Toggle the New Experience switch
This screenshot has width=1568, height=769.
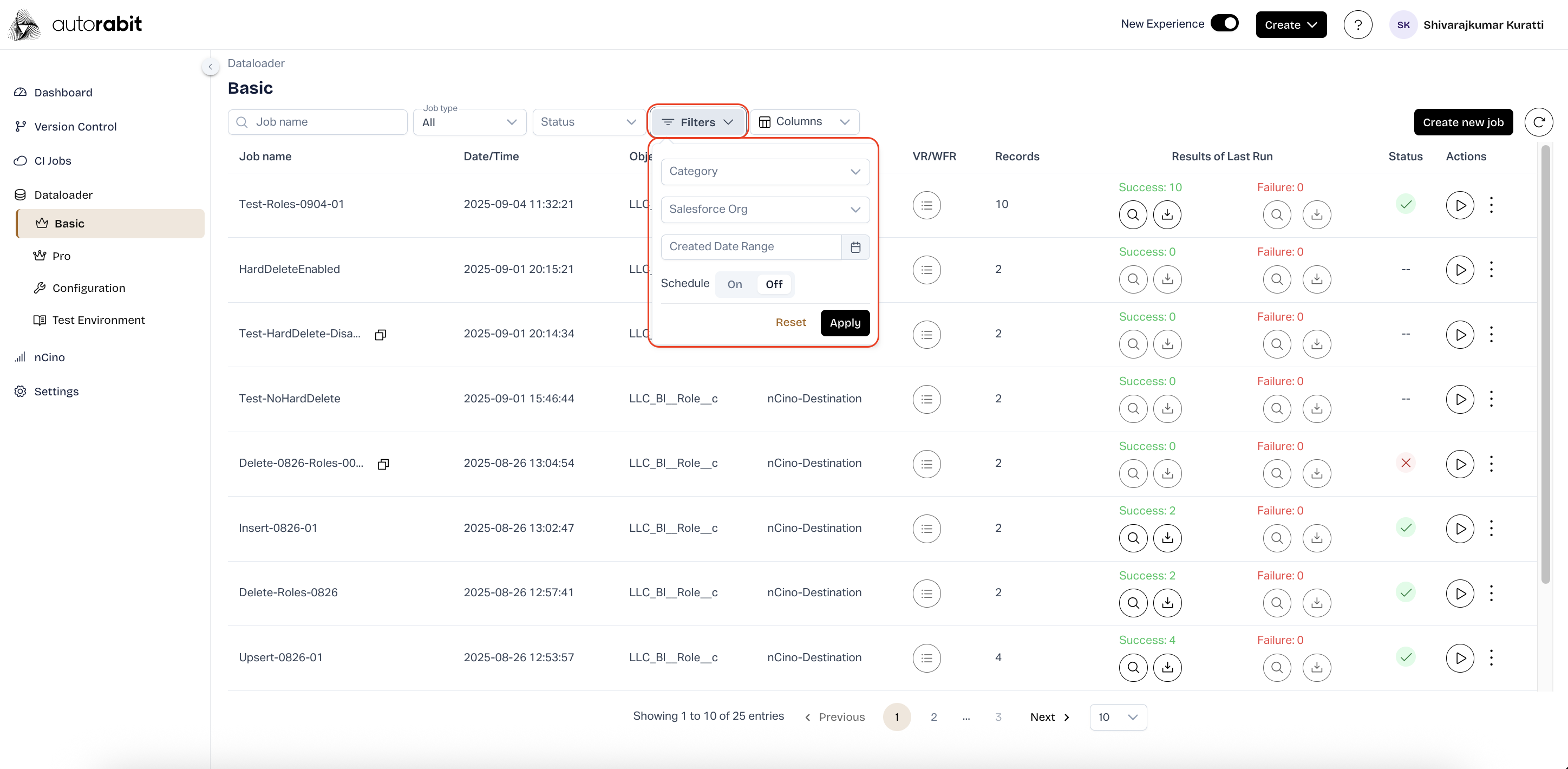[1224, 24]
